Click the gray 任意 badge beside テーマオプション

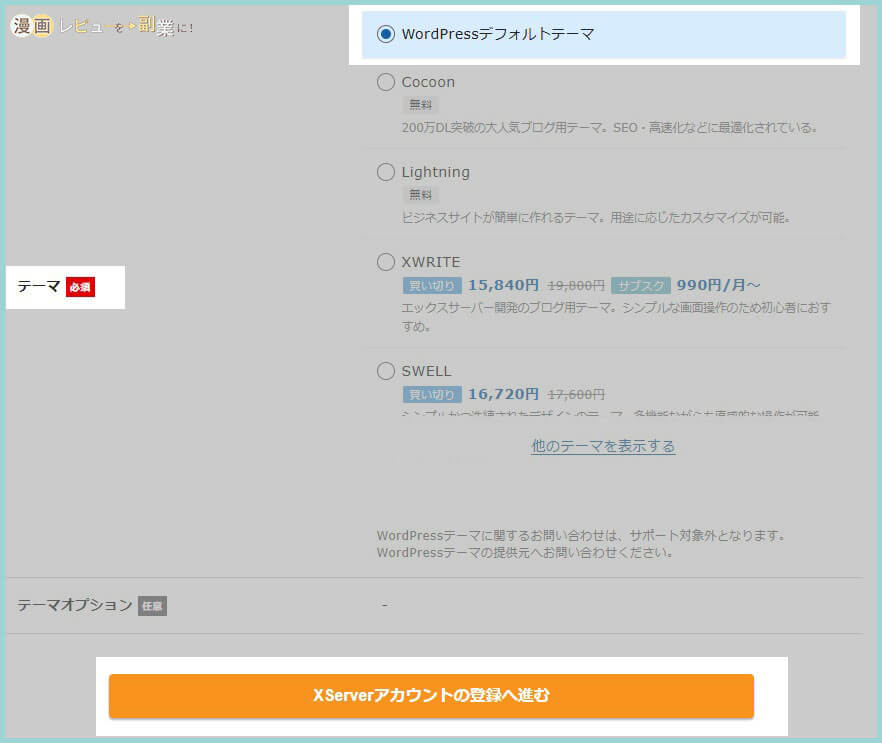152,605
